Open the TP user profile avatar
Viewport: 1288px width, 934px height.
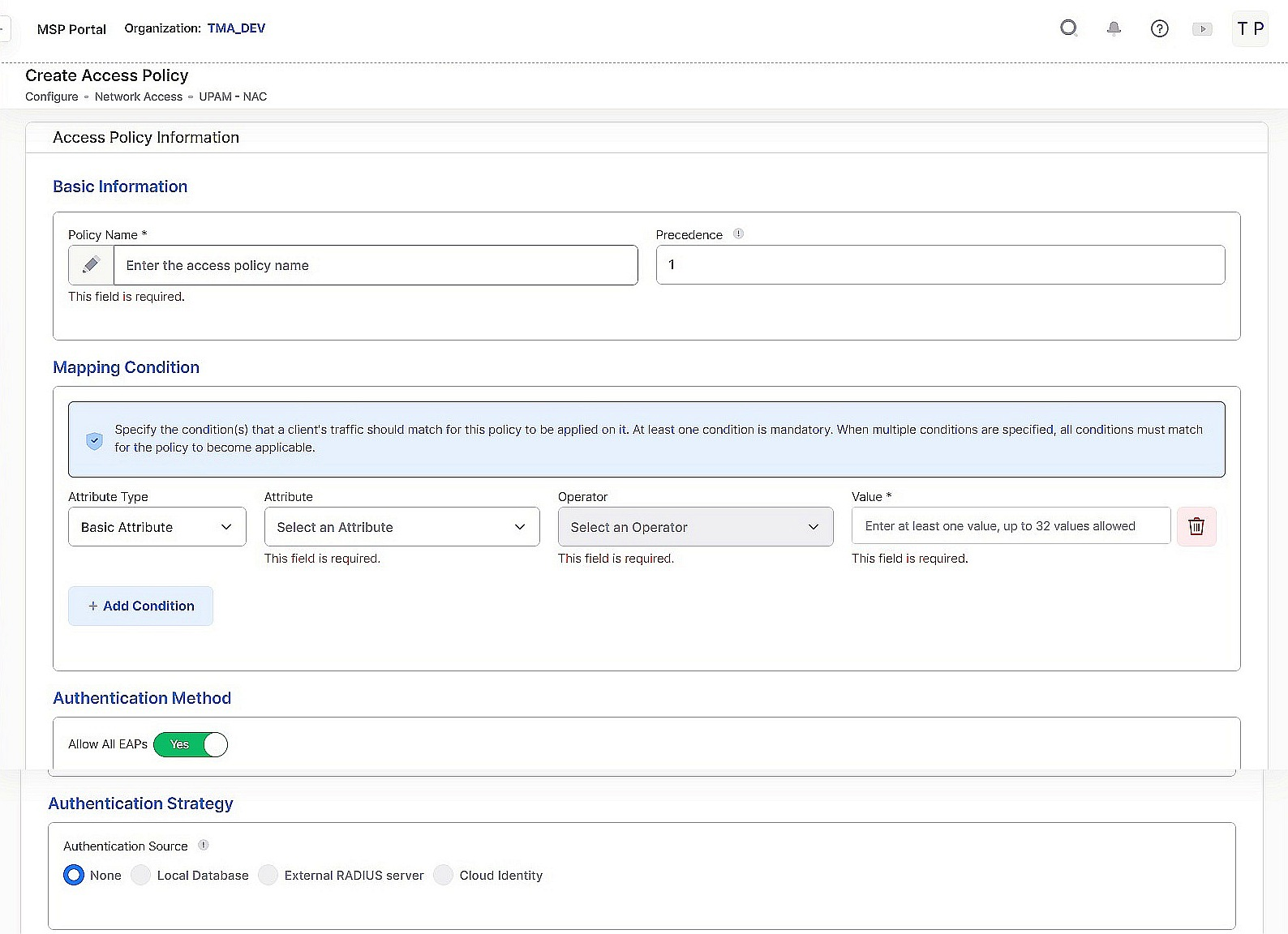click(1250, 28)
